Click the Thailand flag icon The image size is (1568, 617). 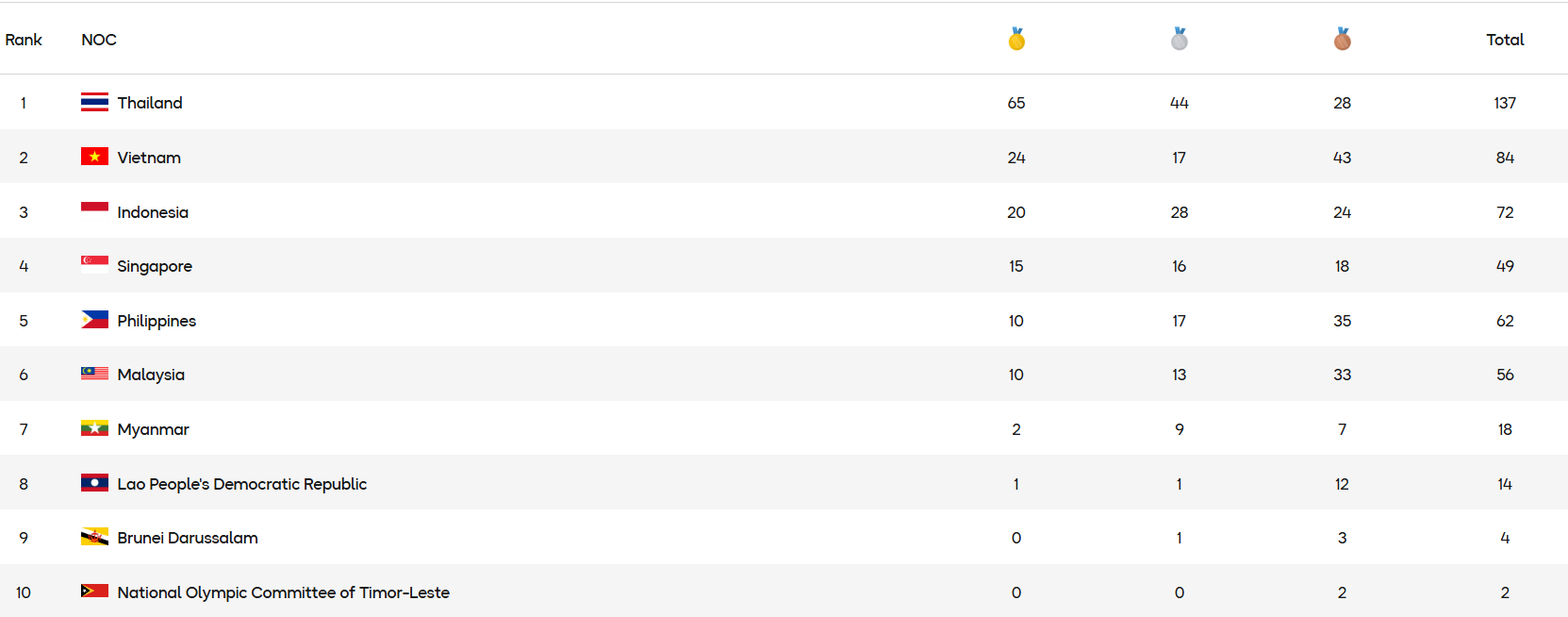(x=94, y=102)
